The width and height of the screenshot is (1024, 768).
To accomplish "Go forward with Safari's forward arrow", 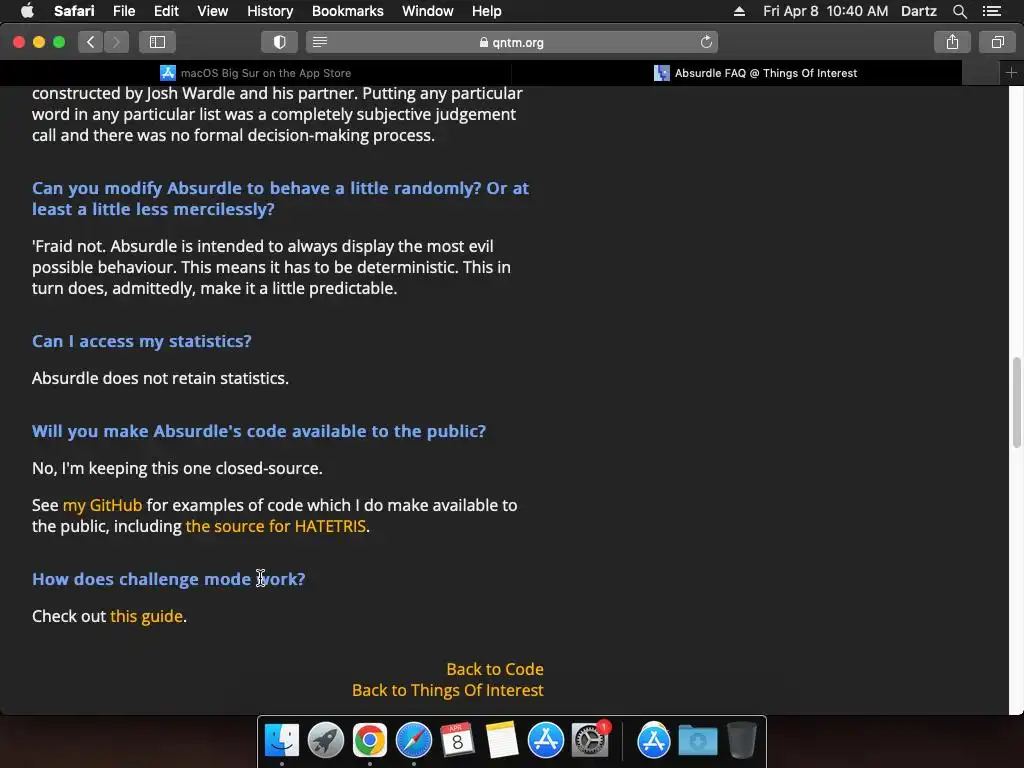I will coord(116,42).
